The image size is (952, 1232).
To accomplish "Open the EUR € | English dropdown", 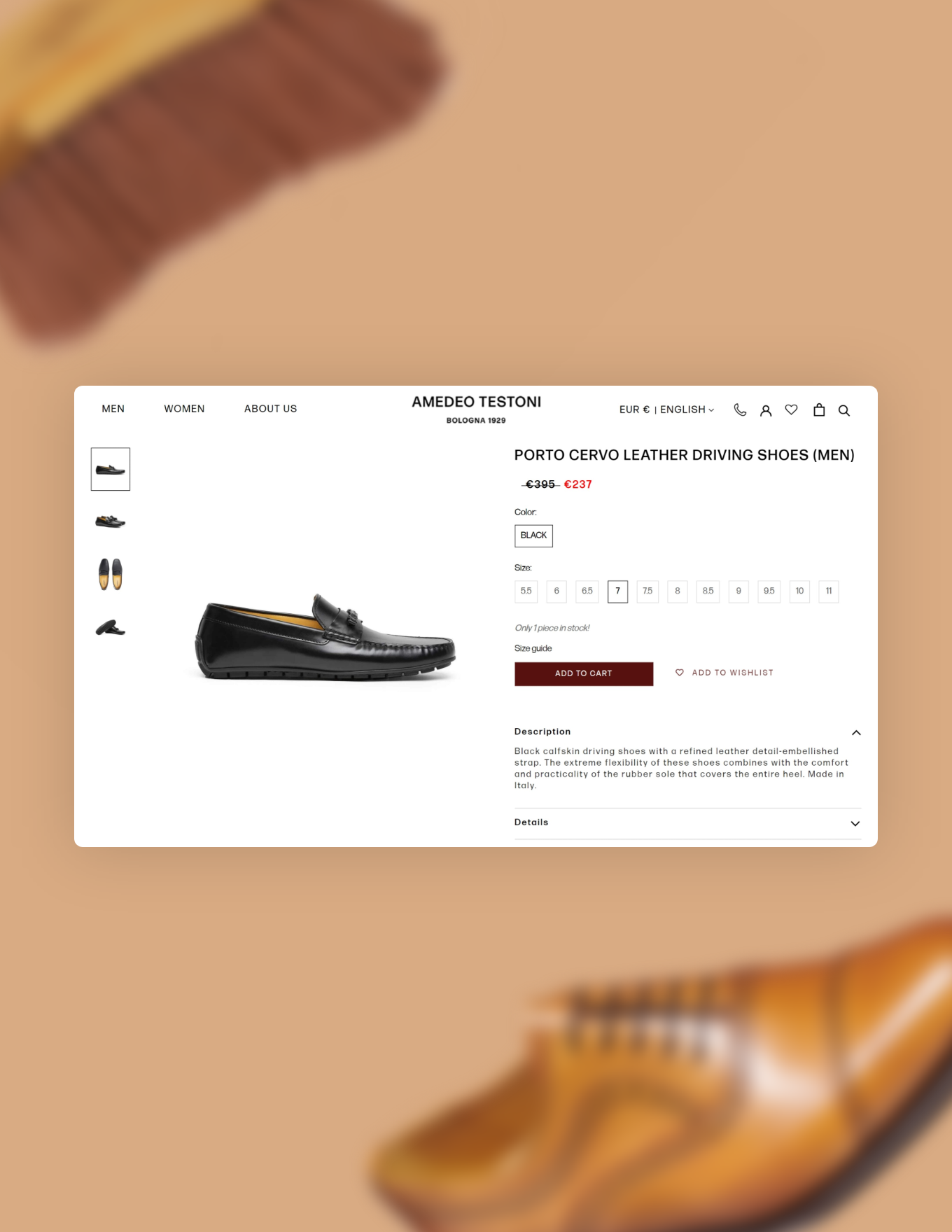I will pos(666,409).
